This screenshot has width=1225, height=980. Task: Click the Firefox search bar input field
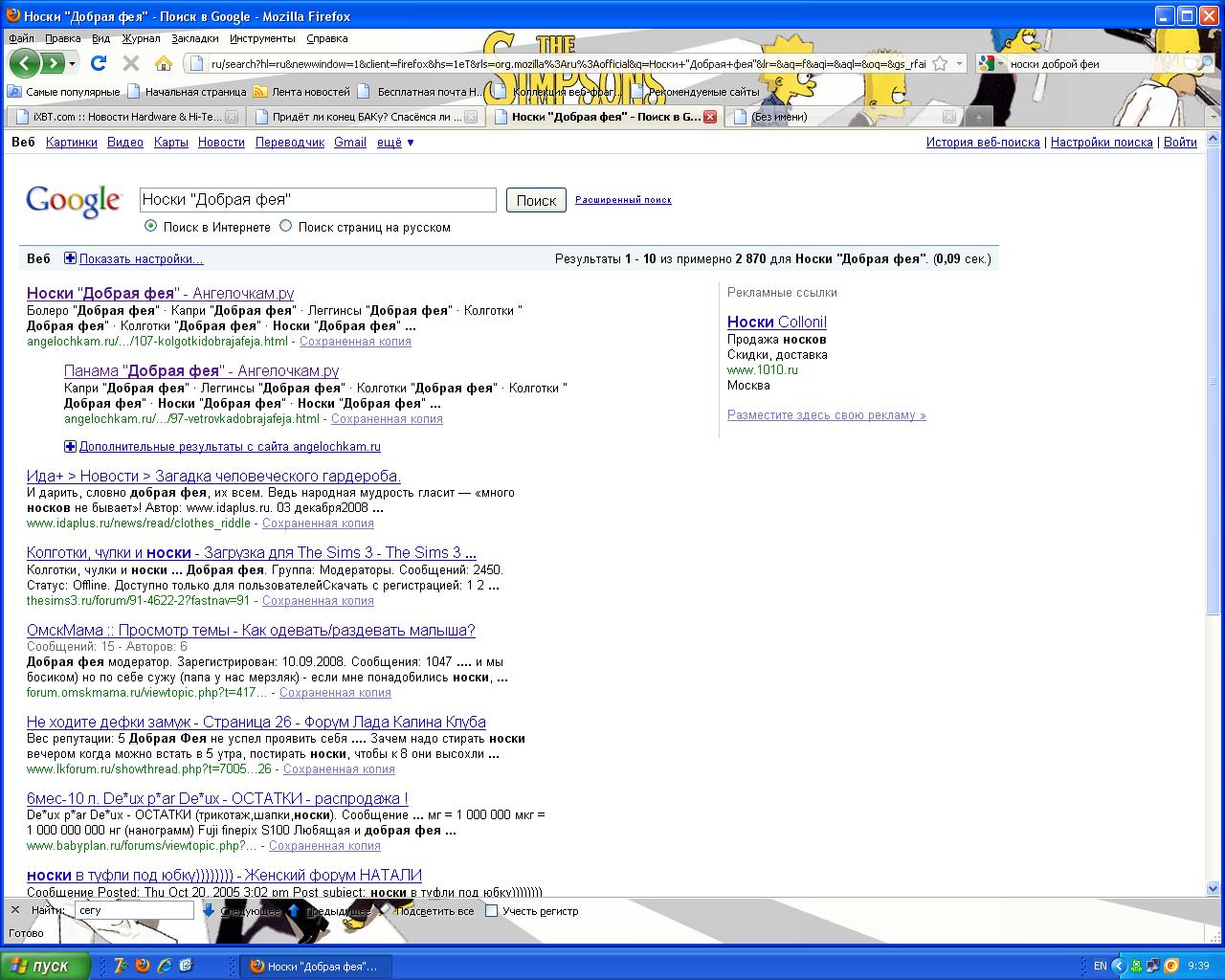click(1101, 63)
